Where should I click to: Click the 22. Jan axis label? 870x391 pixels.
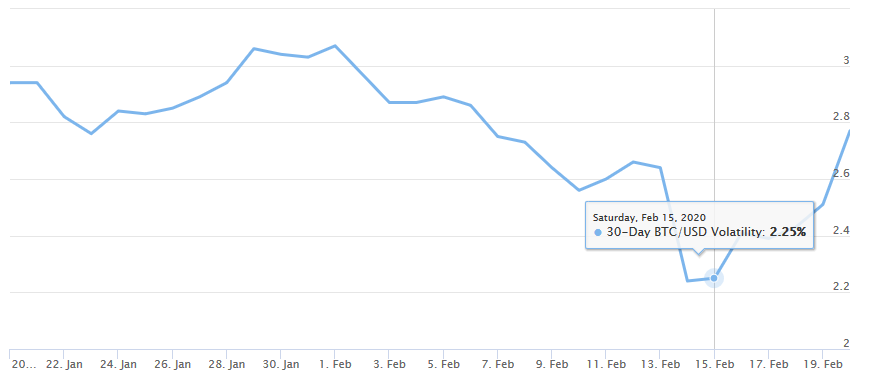tap(63, 364)
